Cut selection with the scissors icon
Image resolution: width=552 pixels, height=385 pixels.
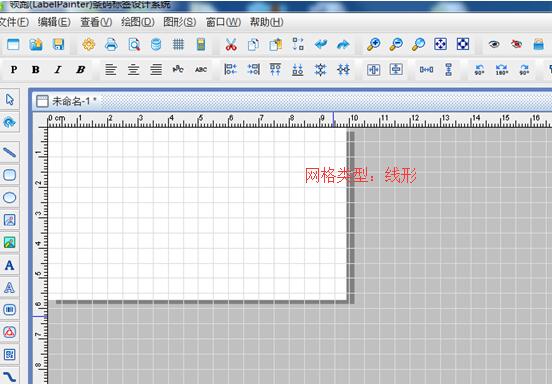tap(231, 45)
